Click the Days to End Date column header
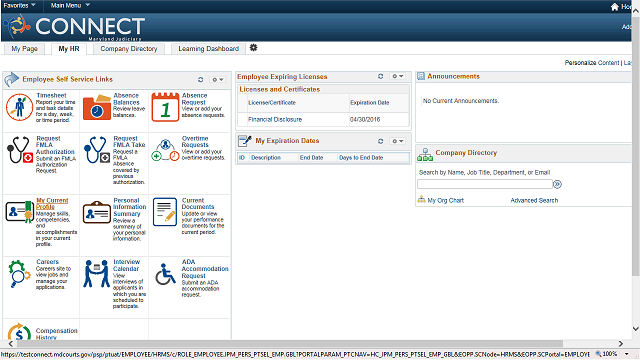 [361, 158]
